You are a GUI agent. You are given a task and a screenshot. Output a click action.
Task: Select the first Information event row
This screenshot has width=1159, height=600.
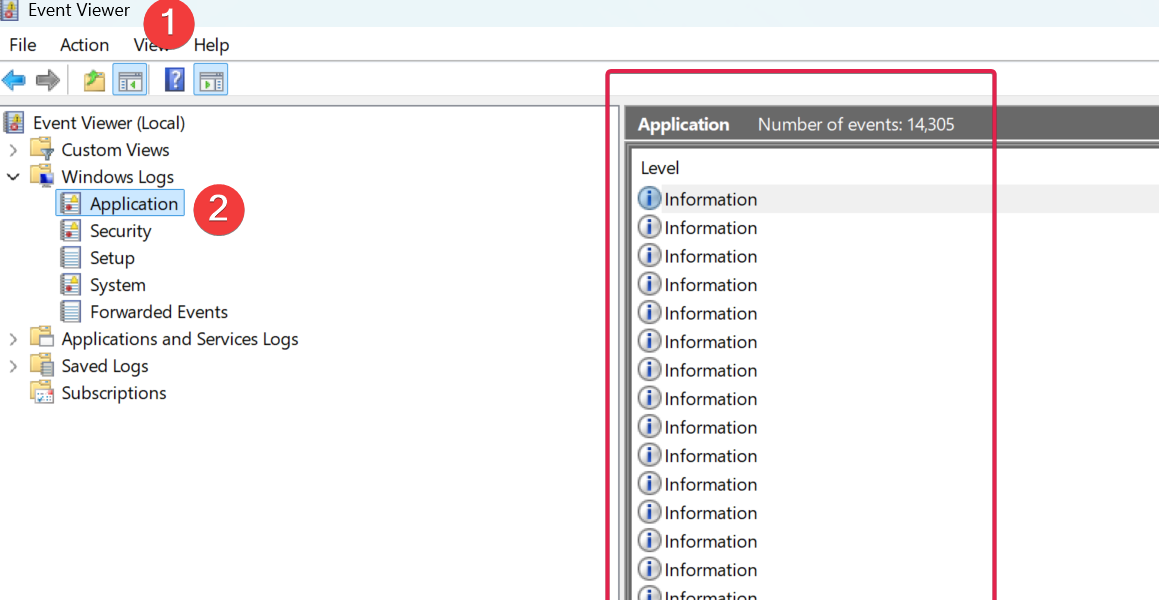pos(710,199)
